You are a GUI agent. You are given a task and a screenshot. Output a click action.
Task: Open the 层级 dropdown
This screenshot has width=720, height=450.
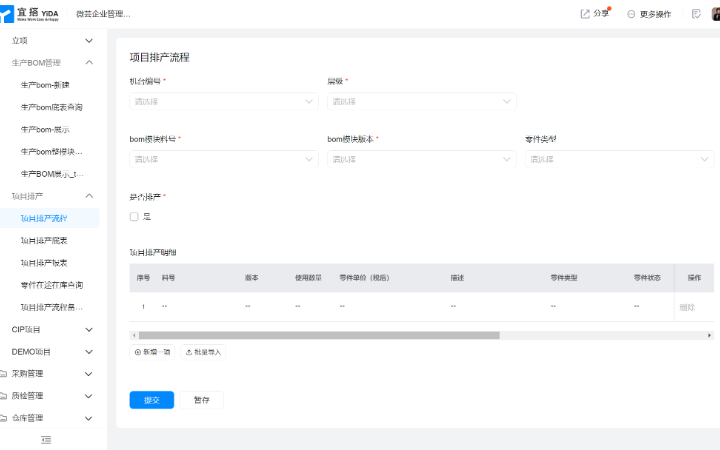pyautogui.click(x=422, y=101)
